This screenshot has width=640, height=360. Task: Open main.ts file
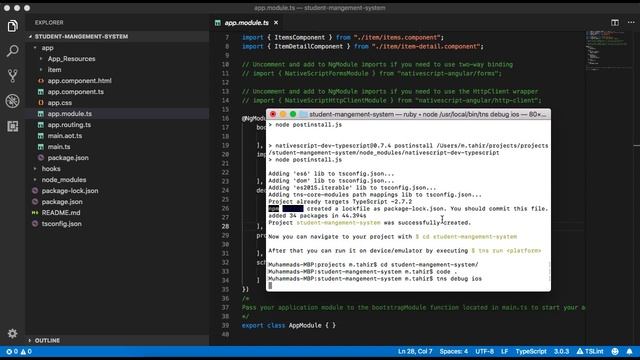click(59, 147)
